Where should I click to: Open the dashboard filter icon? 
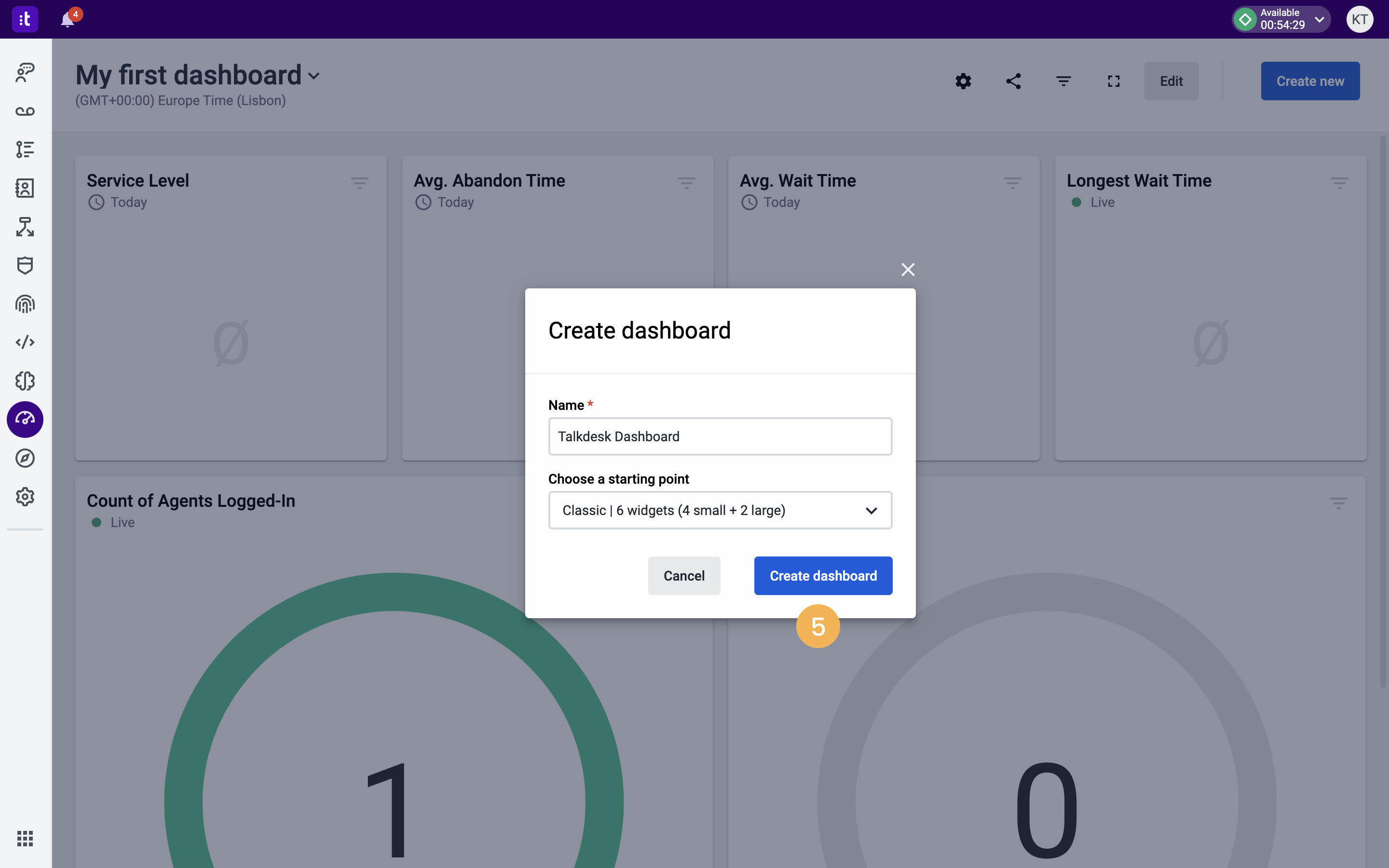tap(1063, 81)
